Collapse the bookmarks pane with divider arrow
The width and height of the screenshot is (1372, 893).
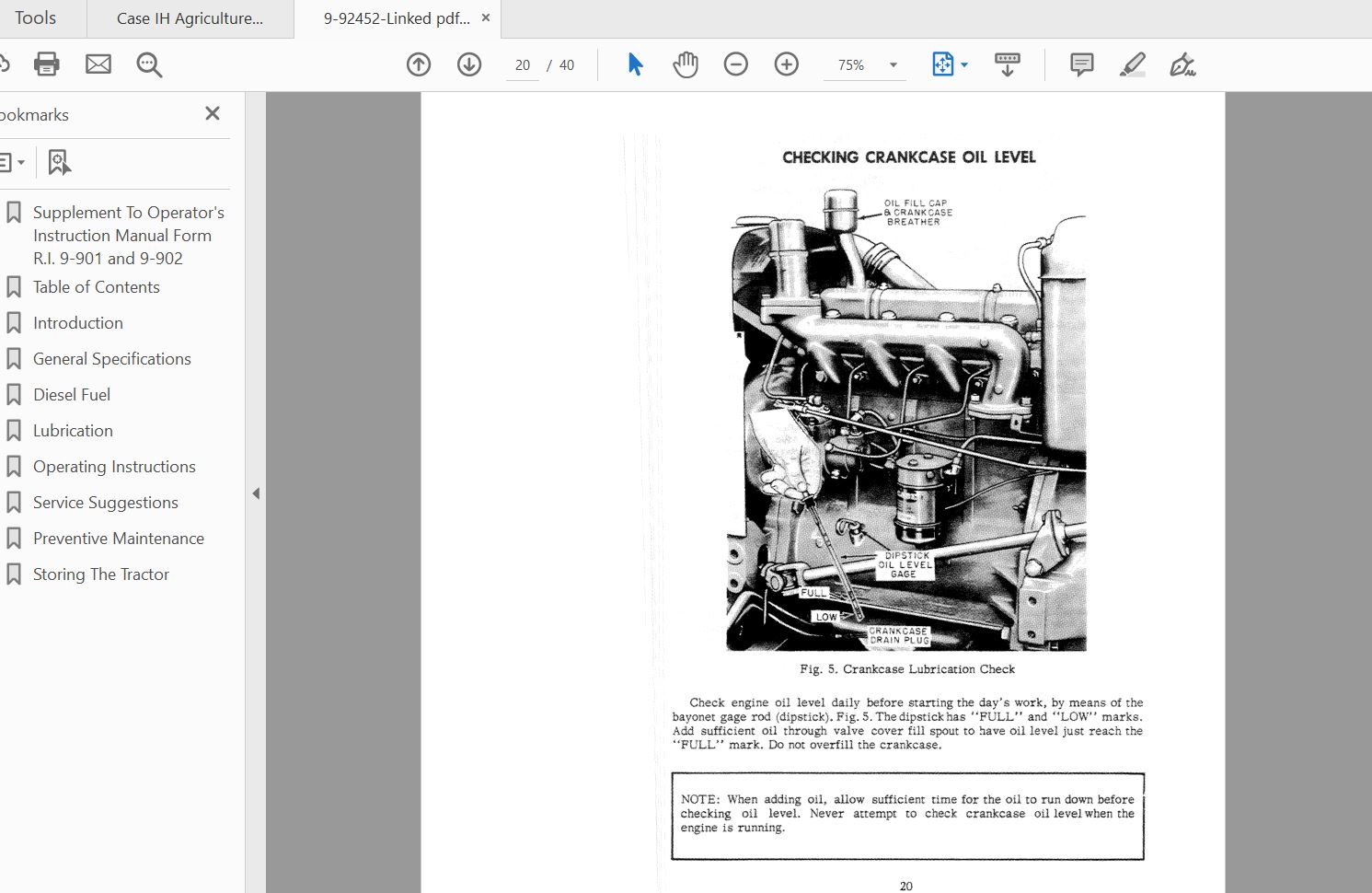click(x=256, y=493)
